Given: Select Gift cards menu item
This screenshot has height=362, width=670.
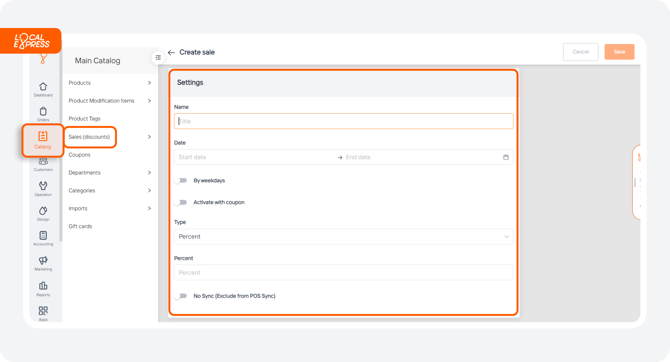Looking at the screenshot, I should 80,226.
